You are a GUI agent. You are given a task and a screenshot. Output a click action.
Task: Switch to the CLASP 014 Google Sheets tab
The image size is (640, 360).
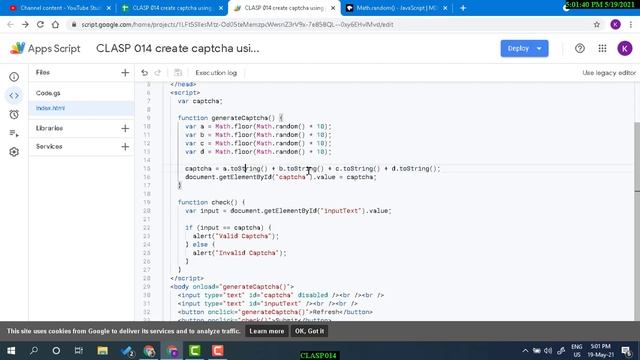click(x=171, y=8)
